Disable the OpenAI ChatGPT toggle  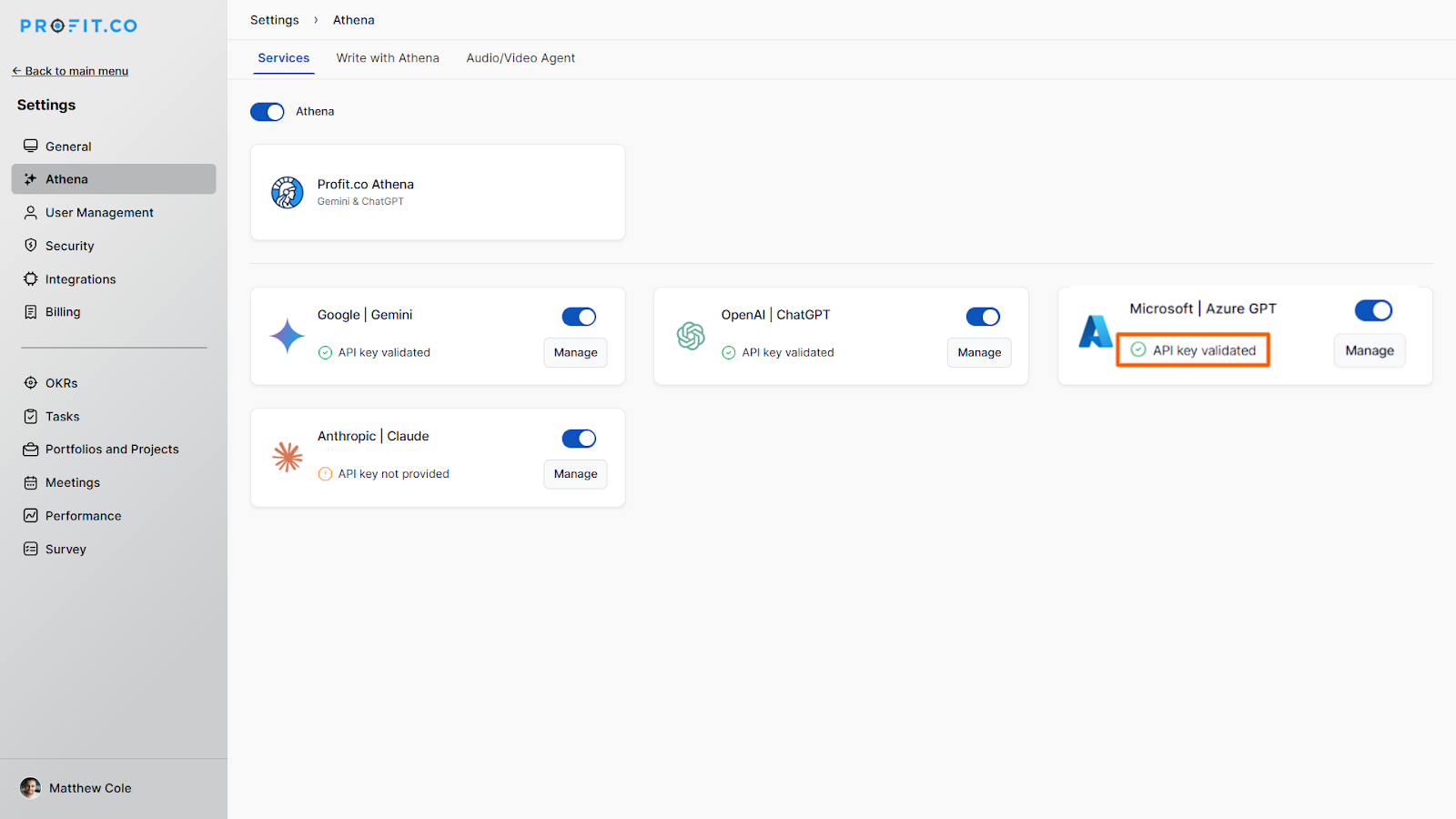click(x=983, y=317)
